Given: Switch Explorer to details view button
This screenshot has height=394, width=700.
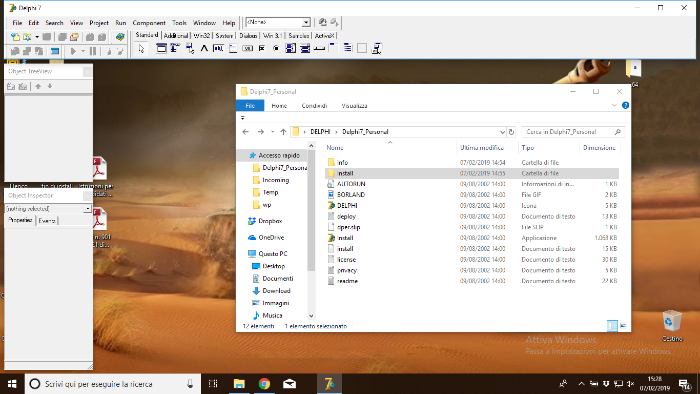Looking at the screenshot, I should 612,326.
